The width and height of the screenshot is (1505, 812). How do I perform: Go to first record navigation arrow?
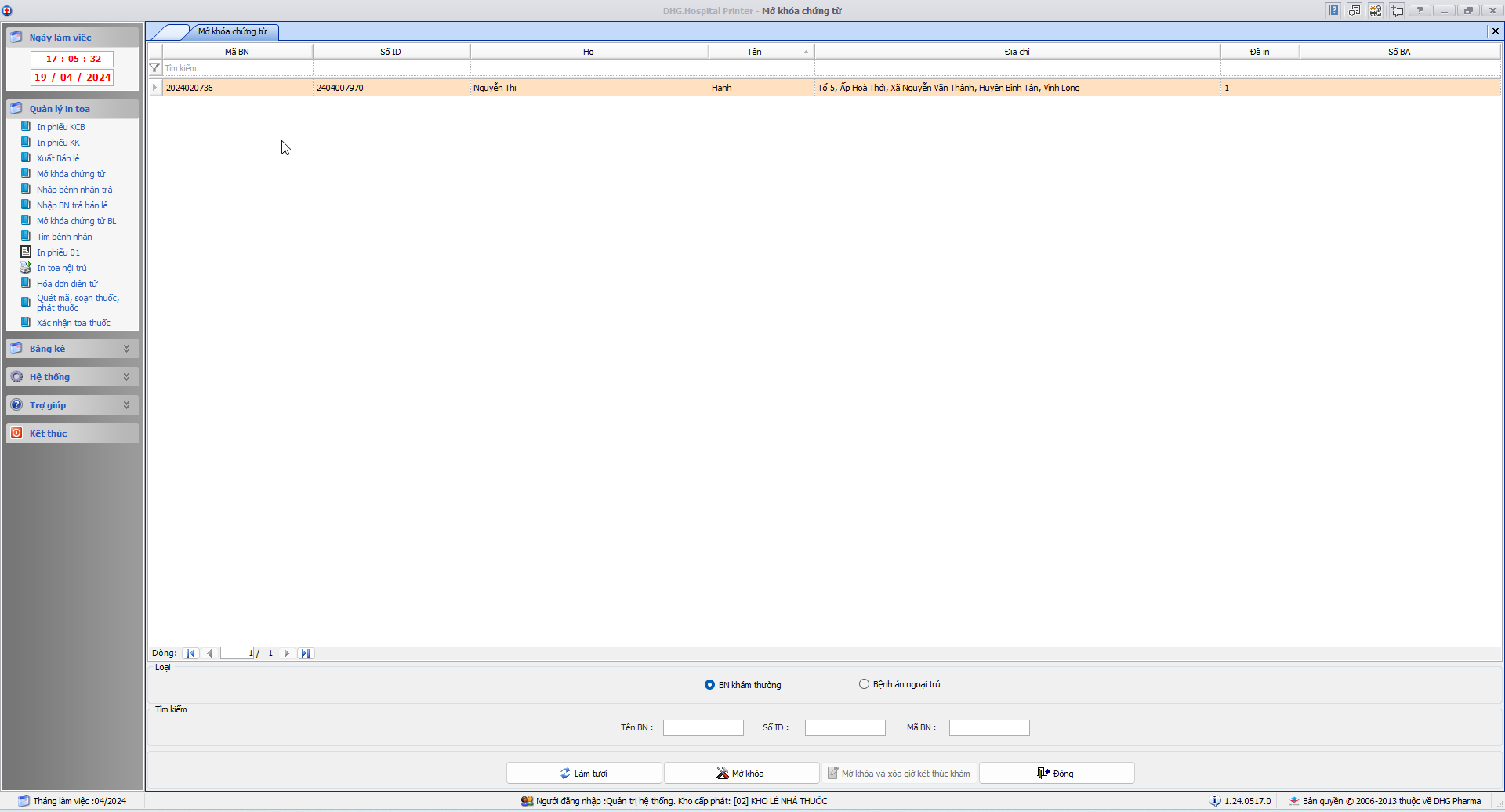pyautogui.click(x=190, y=653)
